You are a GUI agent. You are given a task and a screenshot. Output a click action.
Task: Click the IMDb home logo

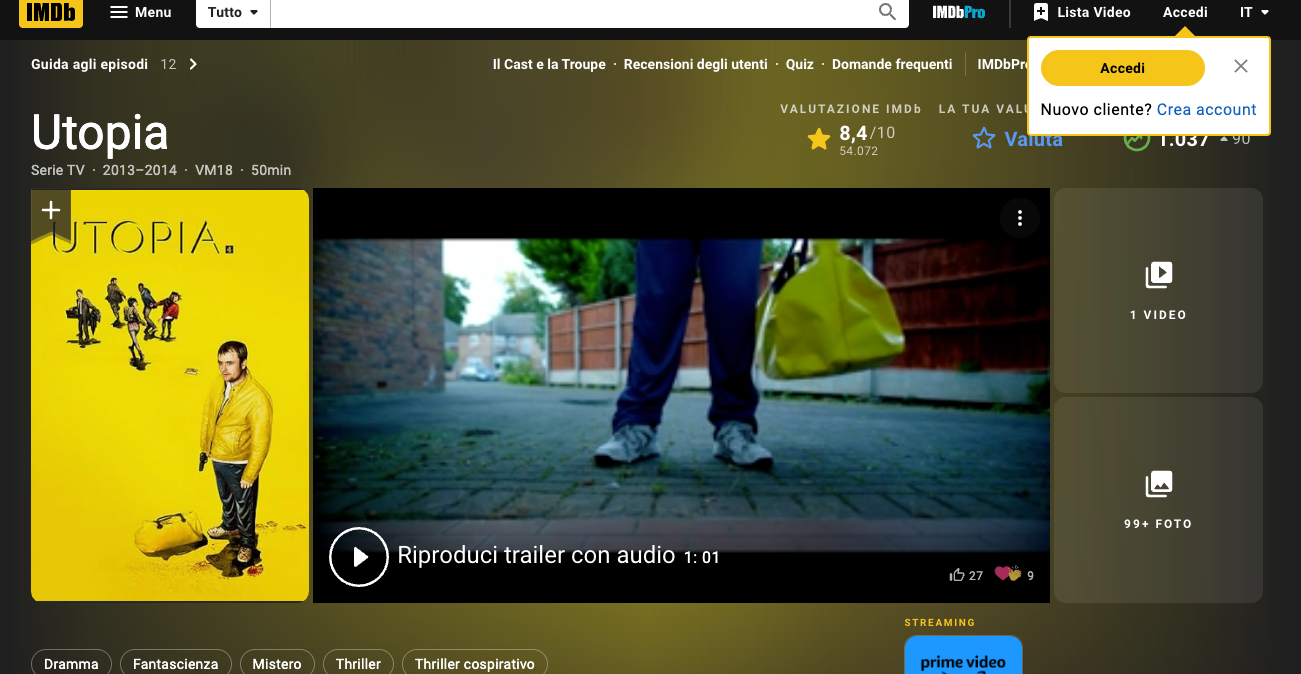click(50, 13)
